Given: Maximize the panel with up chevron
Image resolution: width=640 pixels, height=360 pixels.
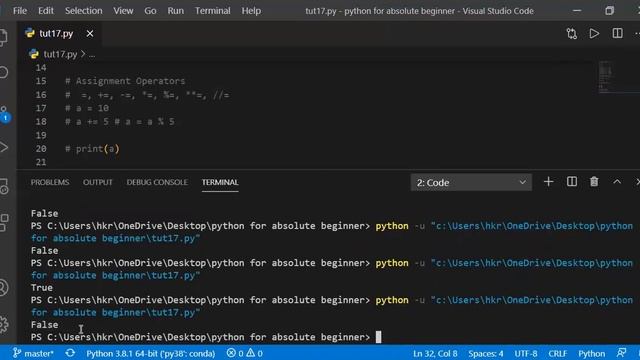Looking at the screenshot, I should [x=617, y=182].
